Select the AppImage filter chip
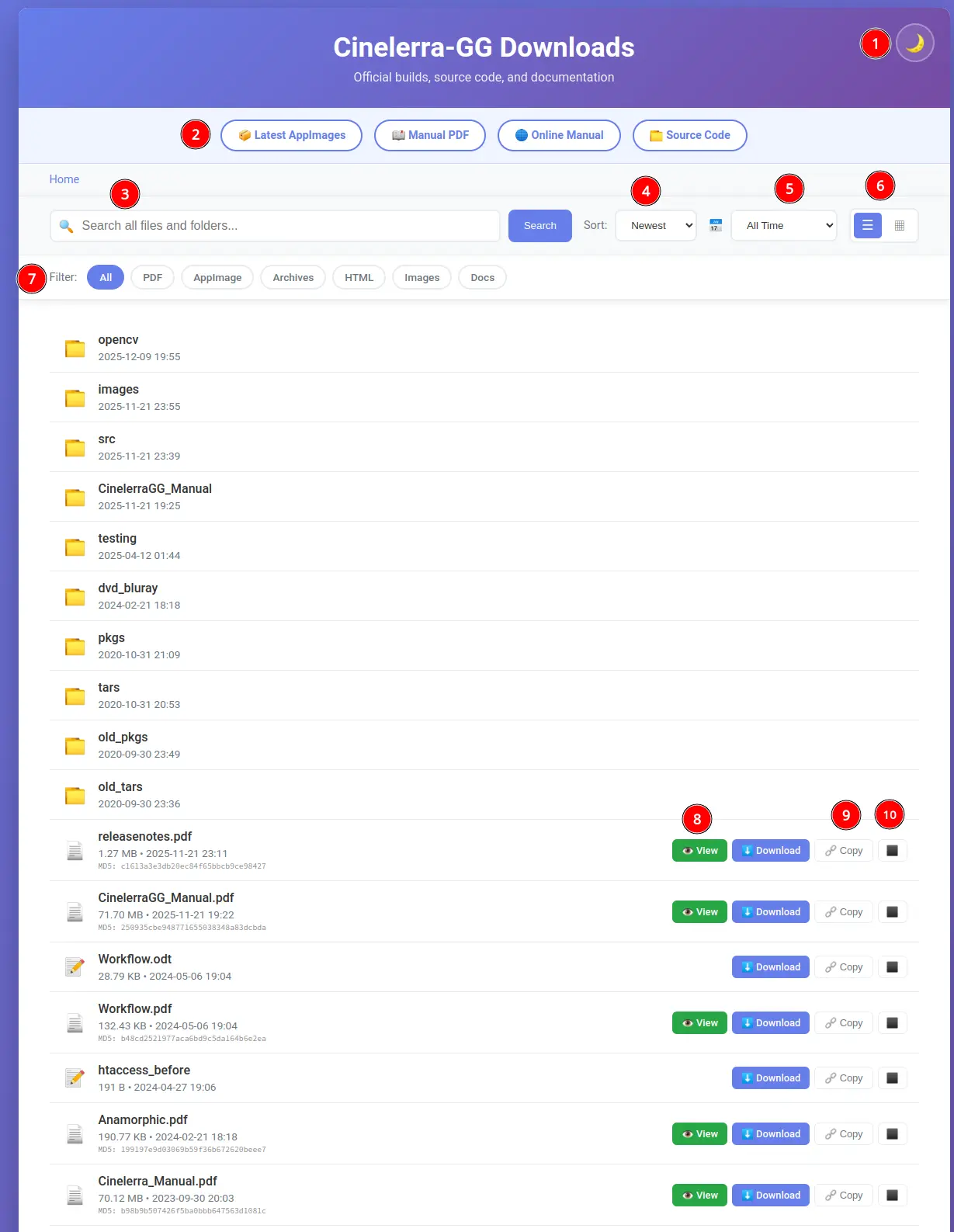 (217, 277)
